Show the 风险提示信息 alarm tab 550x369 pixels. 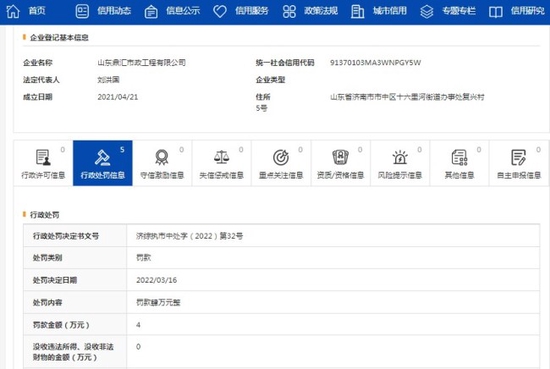pos(400,163)
